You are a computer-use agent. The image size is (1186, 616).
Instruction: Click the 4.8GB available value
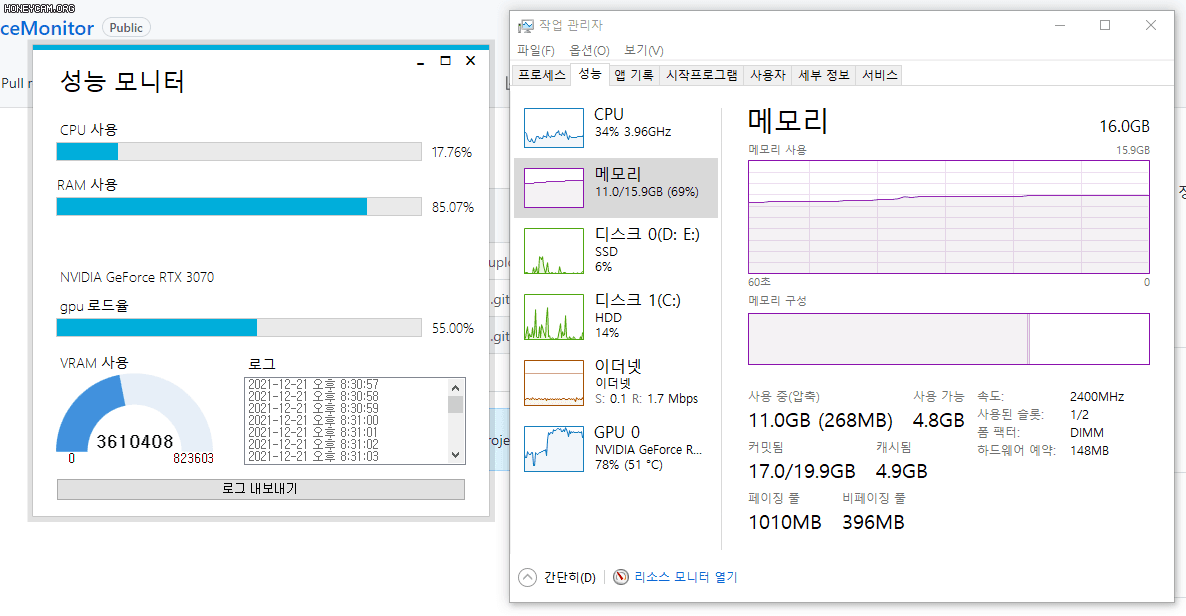939,421
